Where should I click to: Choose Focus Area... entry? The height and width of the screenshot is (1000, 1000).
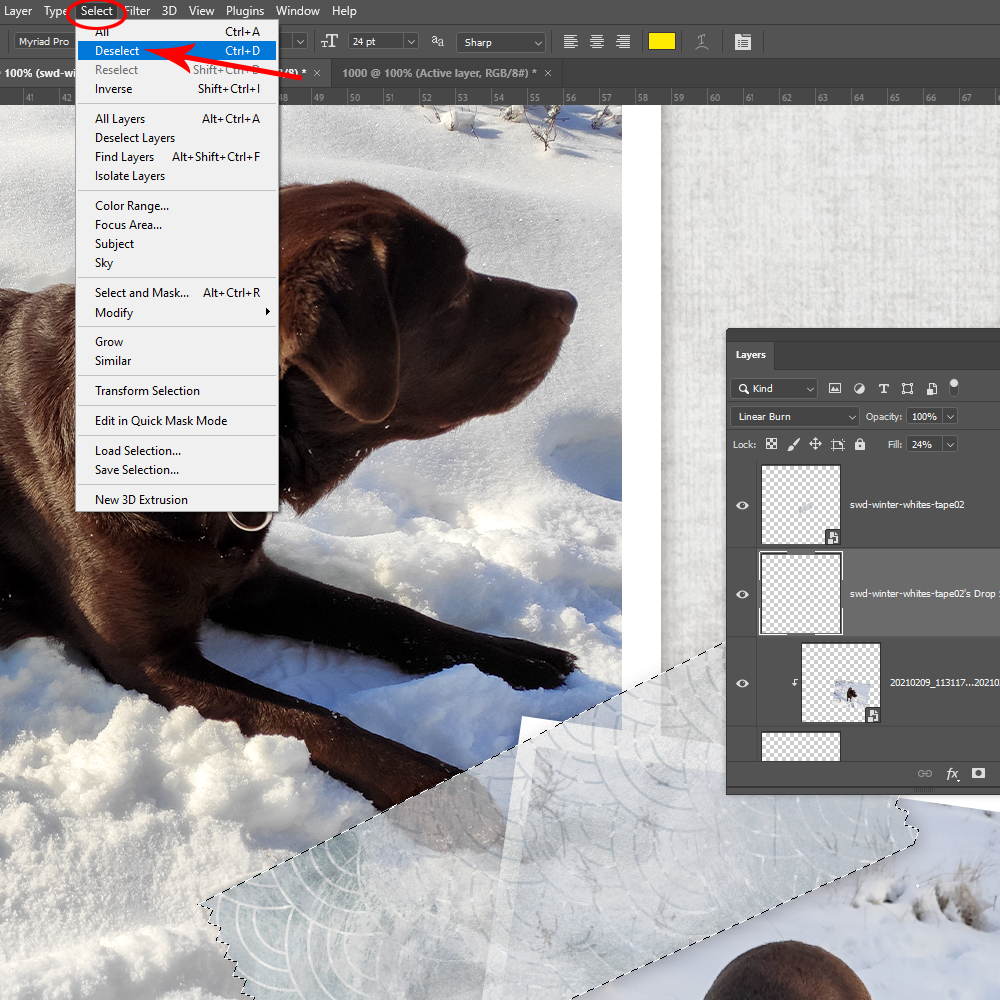click(x=177, y=224)
